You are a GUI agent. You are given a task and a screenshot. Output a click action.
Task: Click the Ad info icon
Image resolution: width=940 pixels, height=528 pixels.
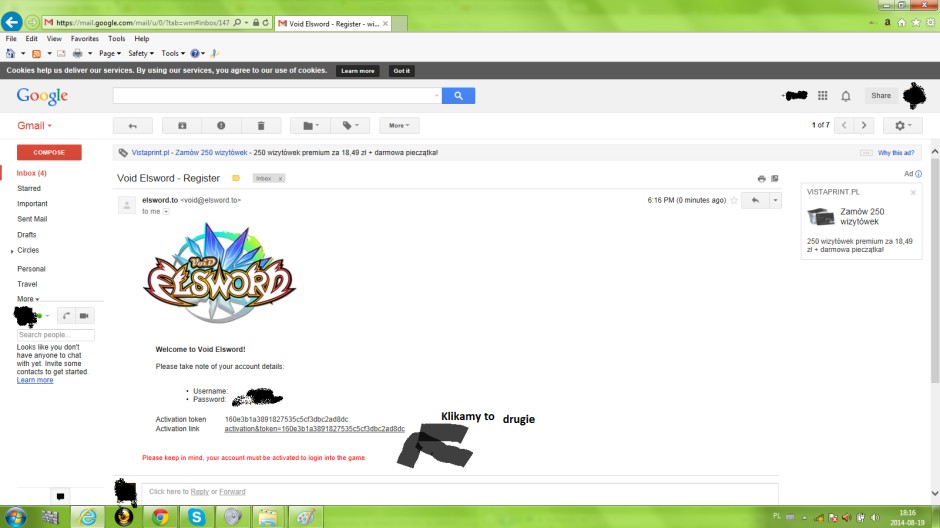[x=918, y=174]
